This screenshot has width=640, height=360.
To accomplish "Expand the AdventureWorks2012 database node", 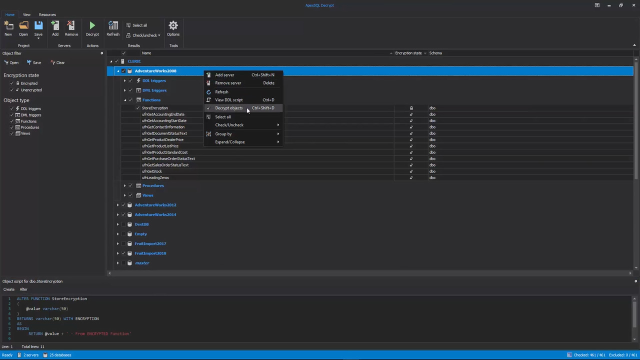I will (x=118, y=205).
